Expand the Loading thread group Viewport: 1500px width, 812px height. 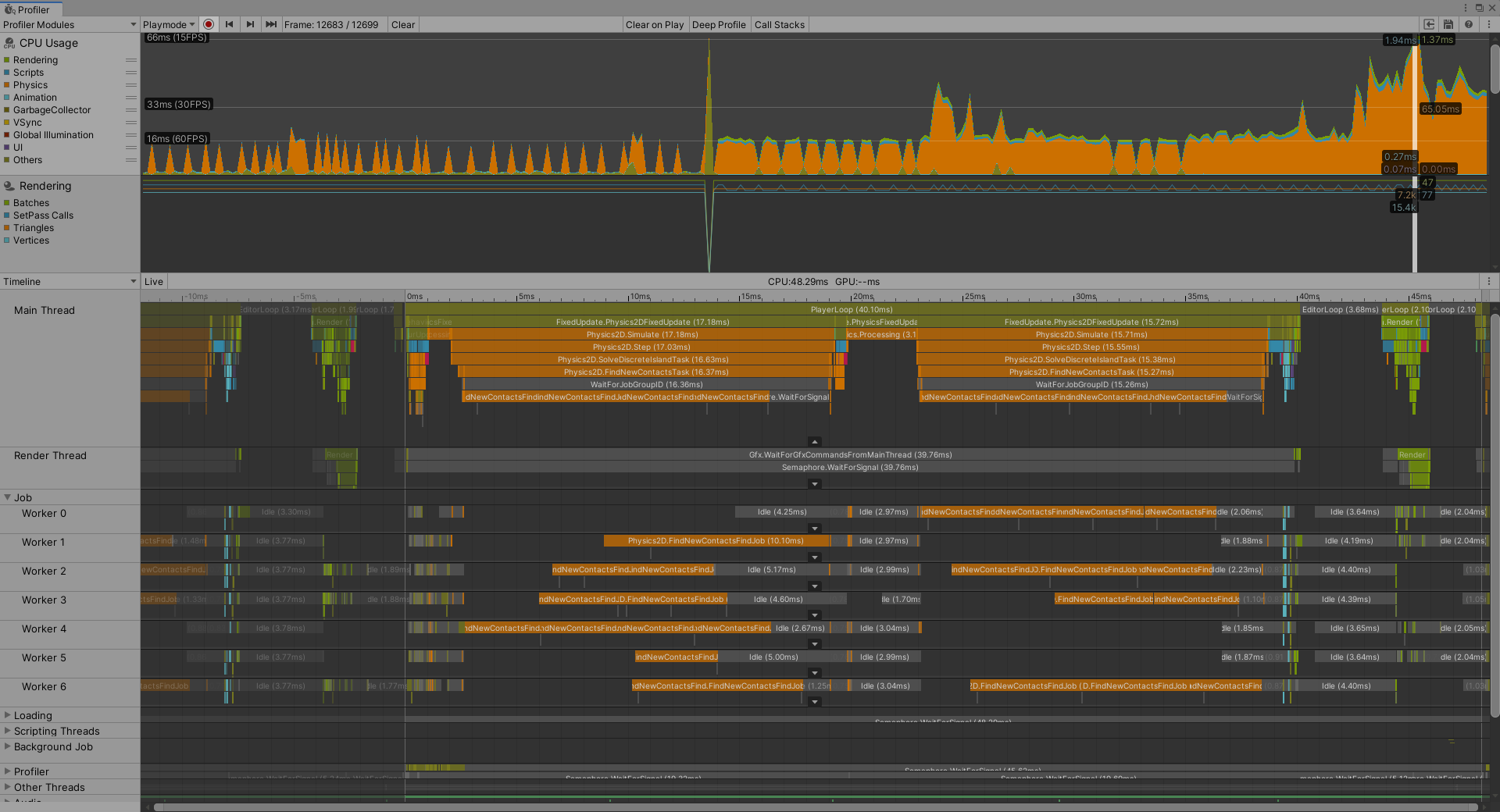[8, 715]
